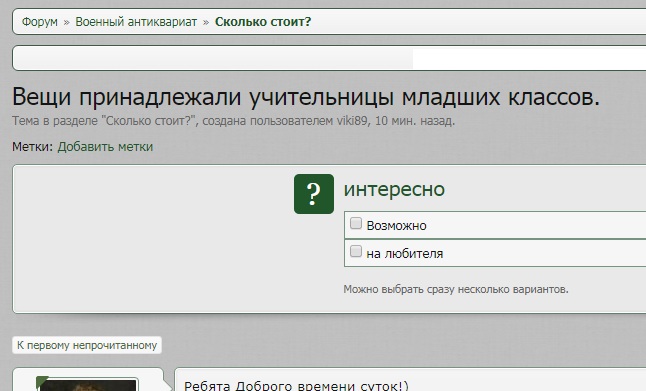Screen dimensions: 646x391
Task: Click the text Можно выбрать сразу несколько вариантов
Action: 456,289
